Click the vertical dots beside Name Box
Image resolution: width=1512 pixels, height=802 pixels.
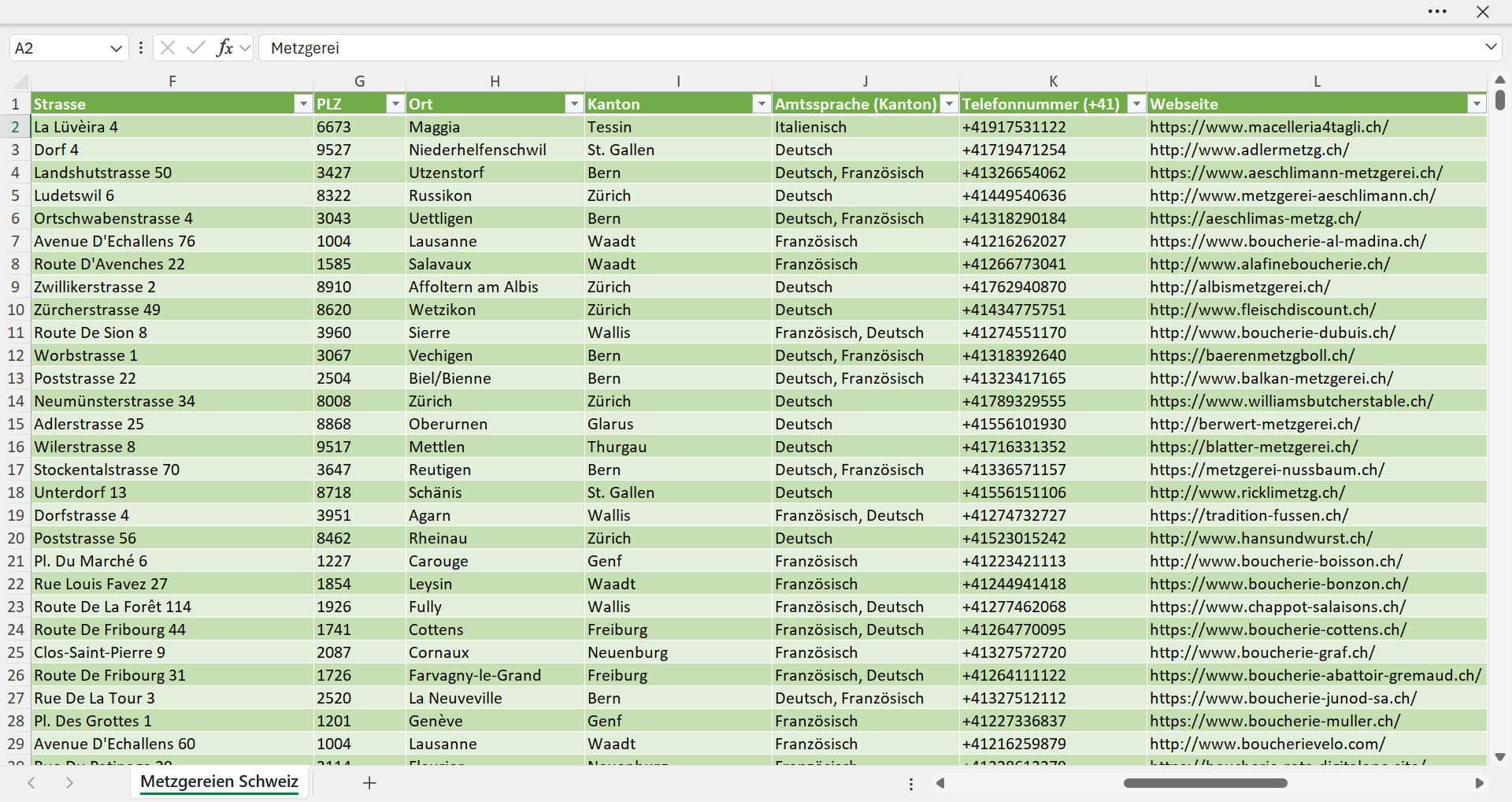tap(141, 47)
